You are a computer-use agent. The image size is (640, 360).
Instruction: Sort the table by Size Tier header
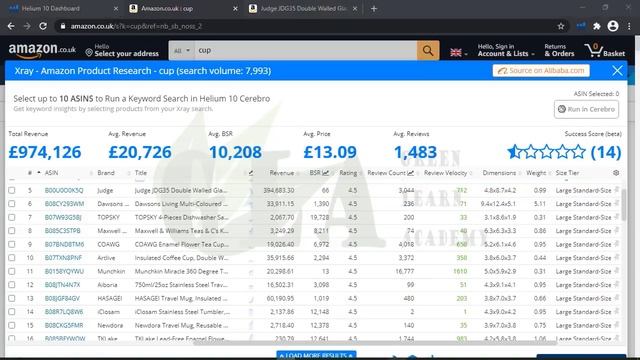(x=567, y=173)
